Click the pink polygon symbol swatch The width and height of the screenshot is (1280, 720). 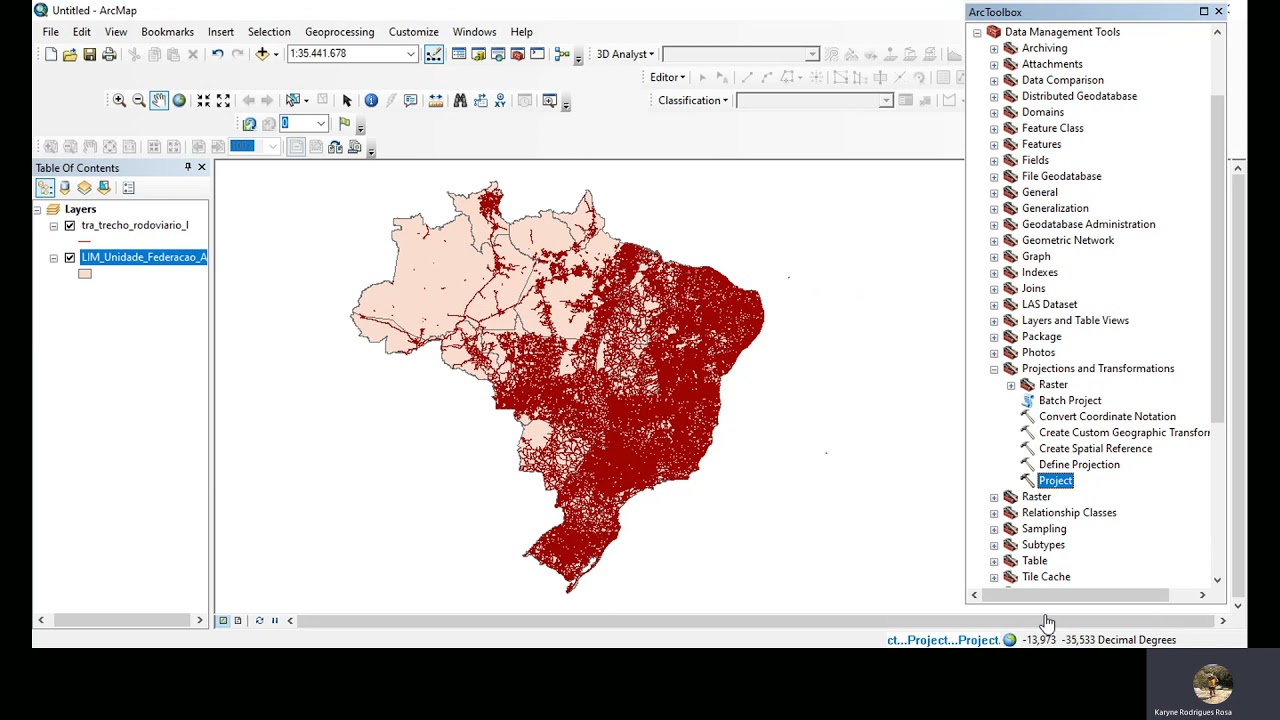coord(85,274)
